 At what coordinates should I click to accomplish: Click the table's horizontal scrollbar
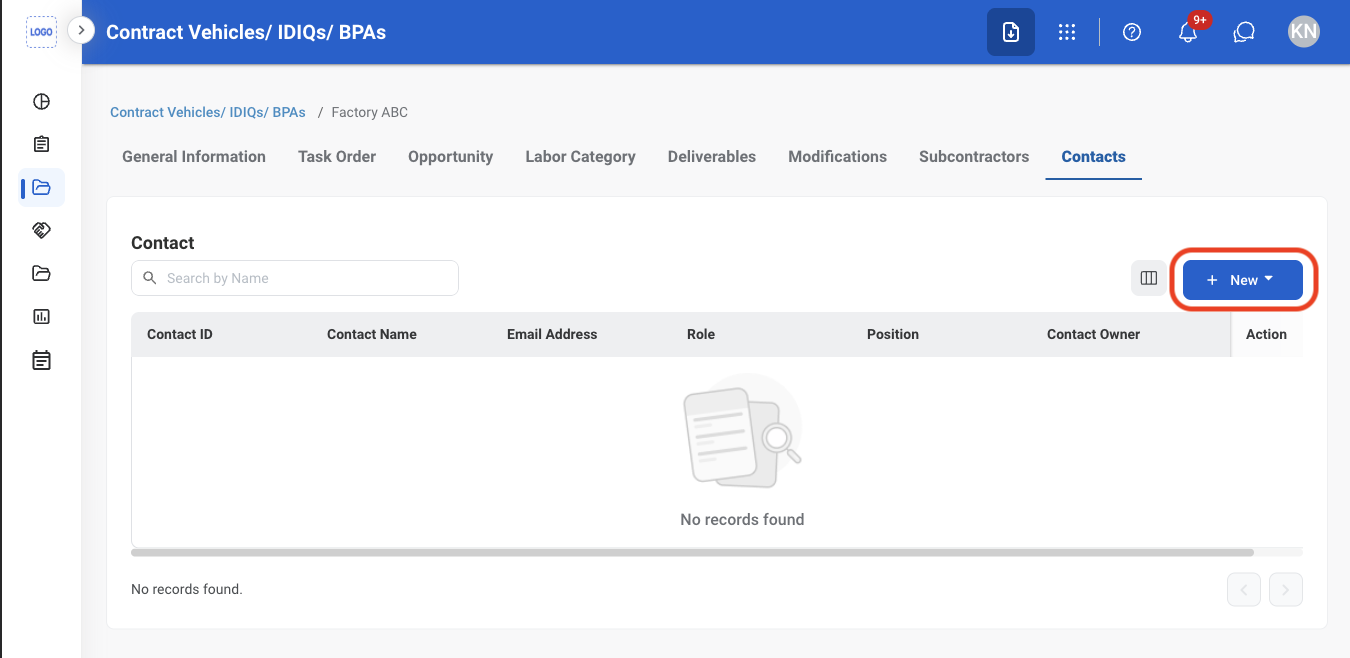click(x=692, y=552)
